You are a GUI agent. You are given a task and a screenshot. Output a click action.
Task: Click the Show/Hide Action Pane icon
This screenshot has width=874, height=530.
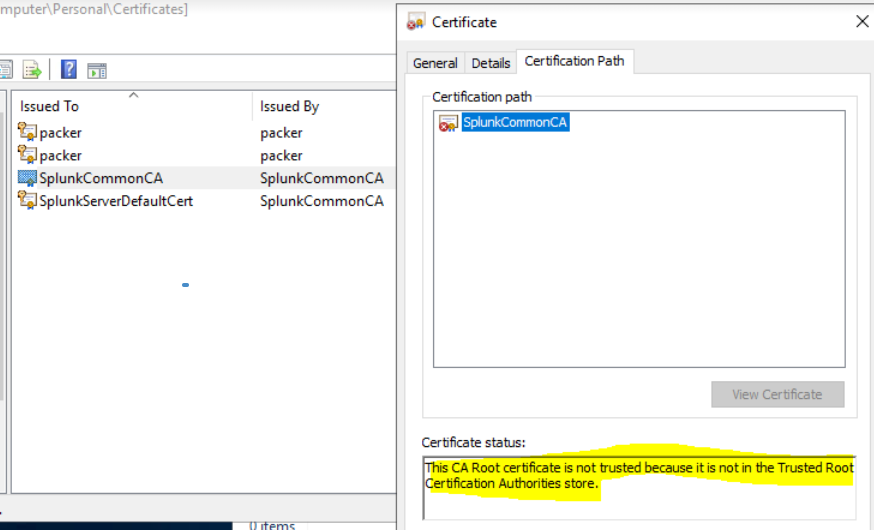coord(97,70)
